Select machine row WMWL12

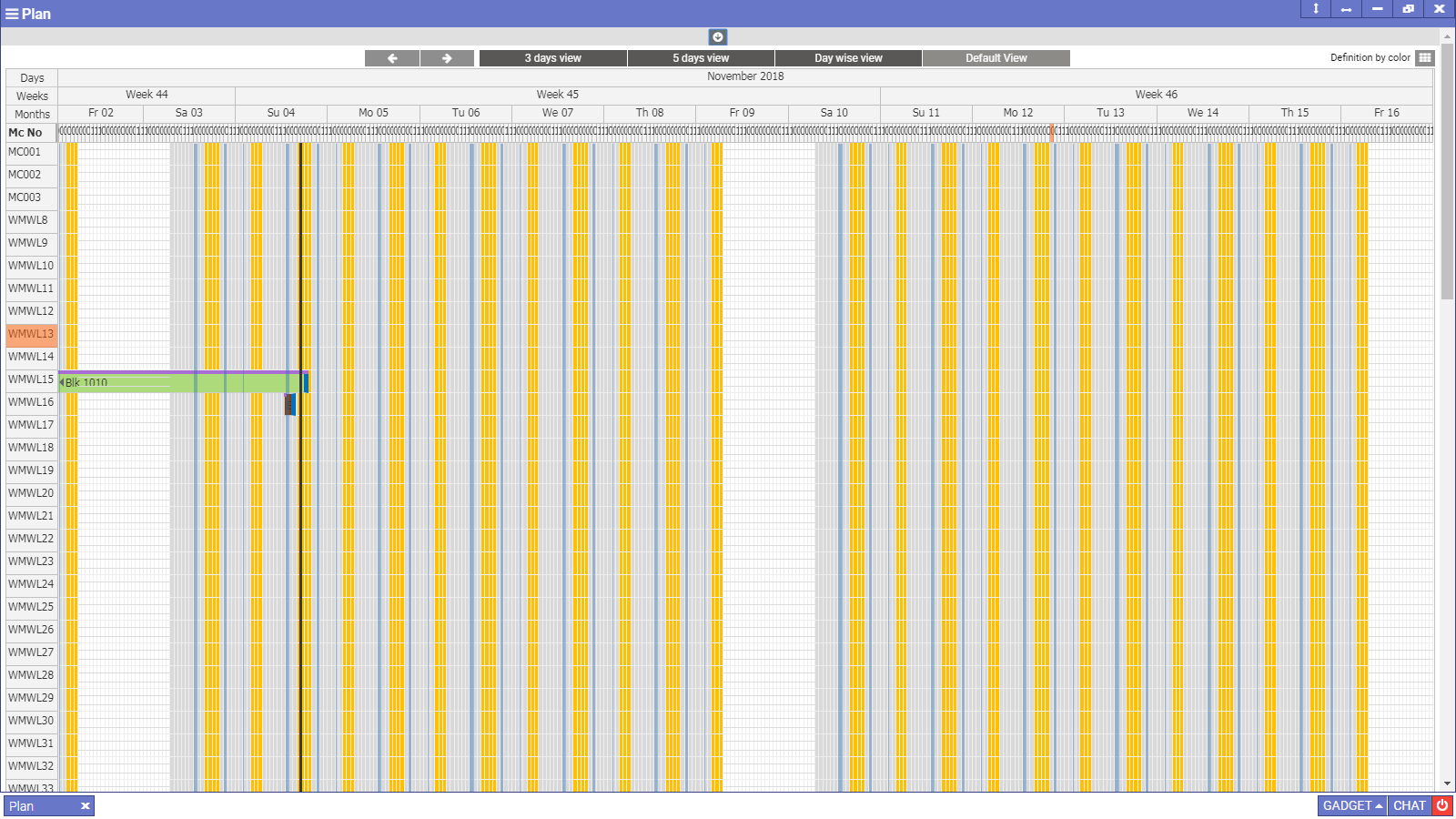[32, 311]
